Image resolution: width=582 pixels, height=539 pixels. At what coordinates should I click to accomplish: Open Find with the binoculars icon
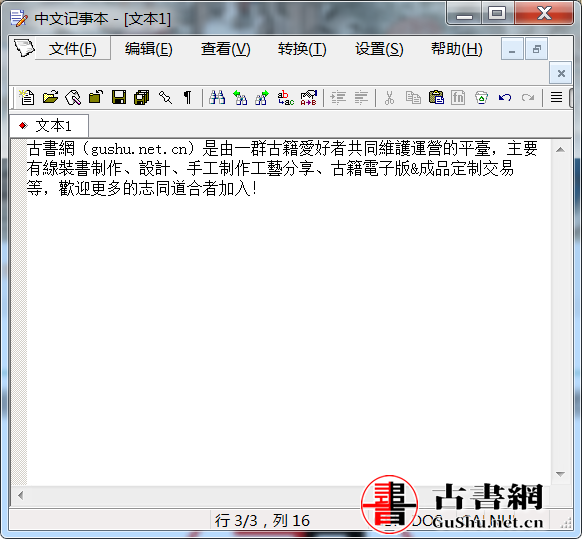click(217, 98)
